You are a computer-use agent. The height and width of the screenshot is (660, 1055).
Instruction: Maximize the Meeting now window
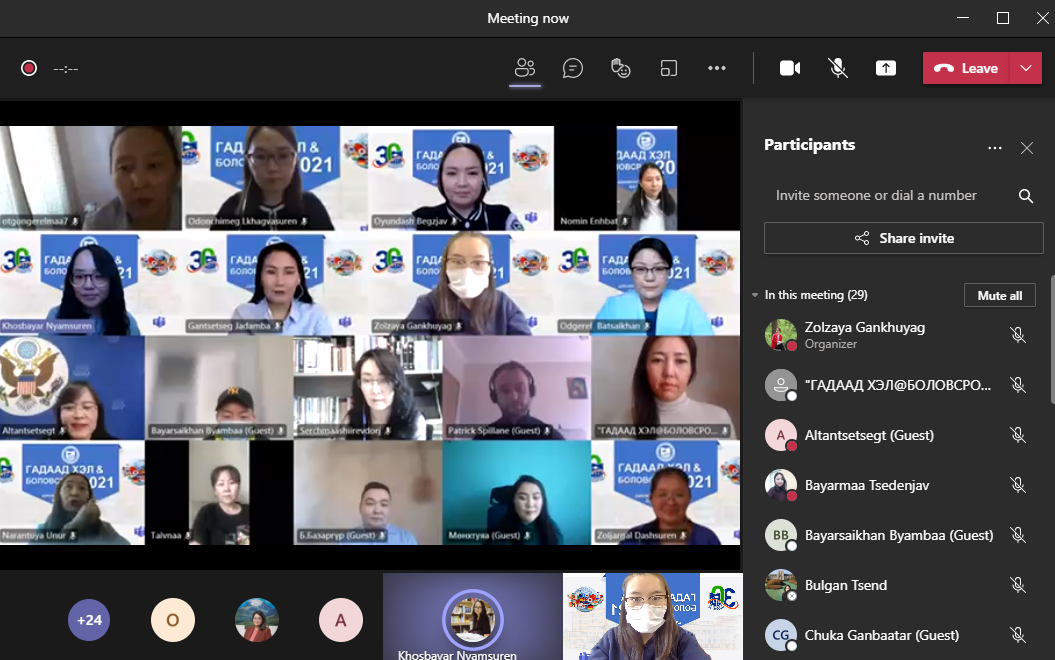1003,18
